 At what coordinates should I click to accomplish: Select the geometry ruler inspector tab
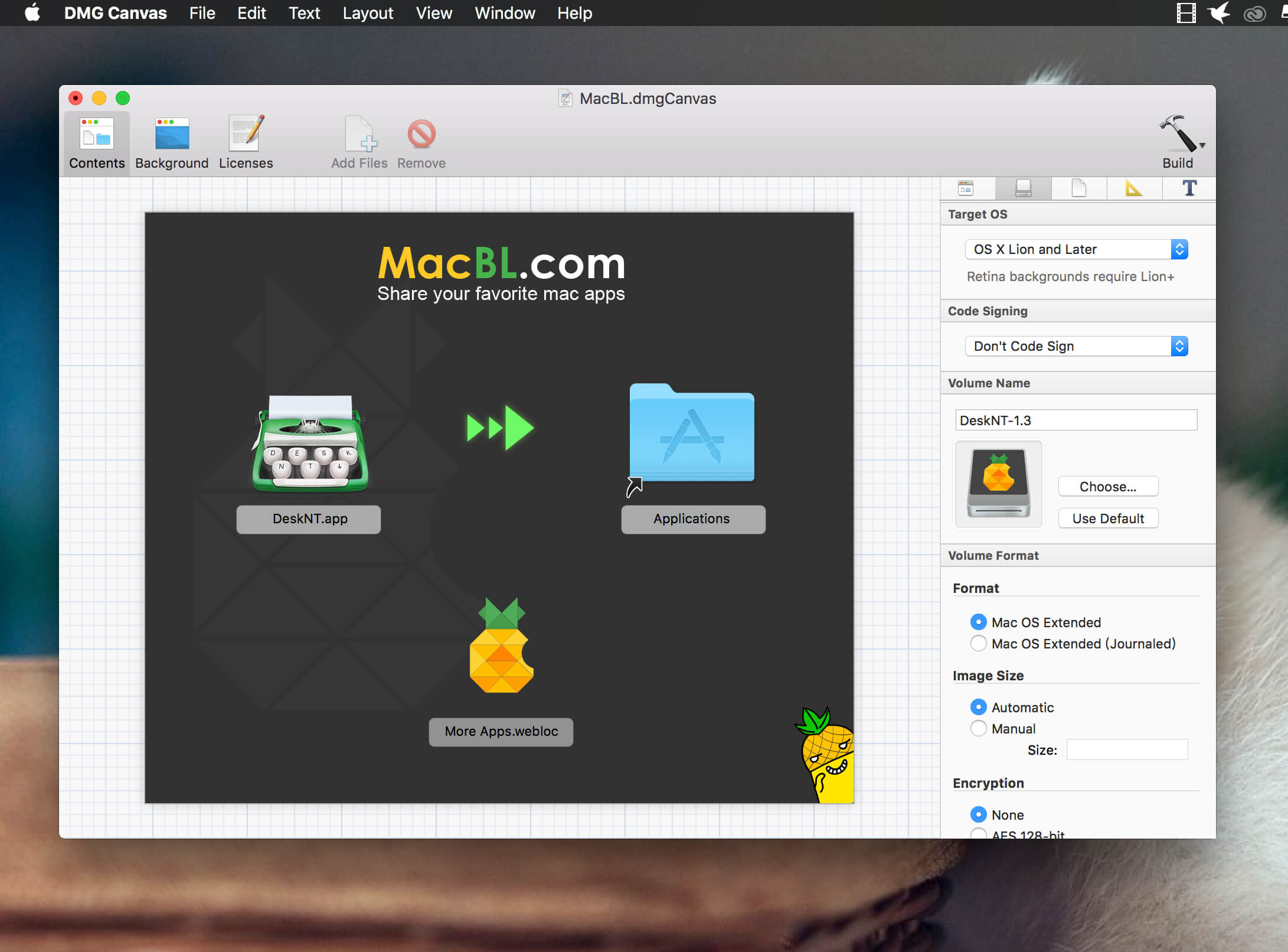pos(1134,188)
